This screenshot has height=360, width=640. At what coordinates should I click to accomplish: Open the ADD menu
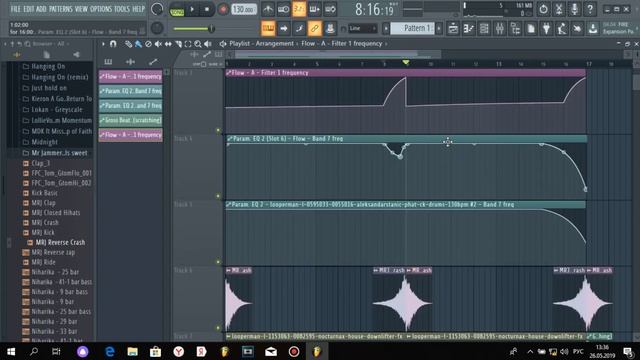pyautogui.click(x=41, y=9)
